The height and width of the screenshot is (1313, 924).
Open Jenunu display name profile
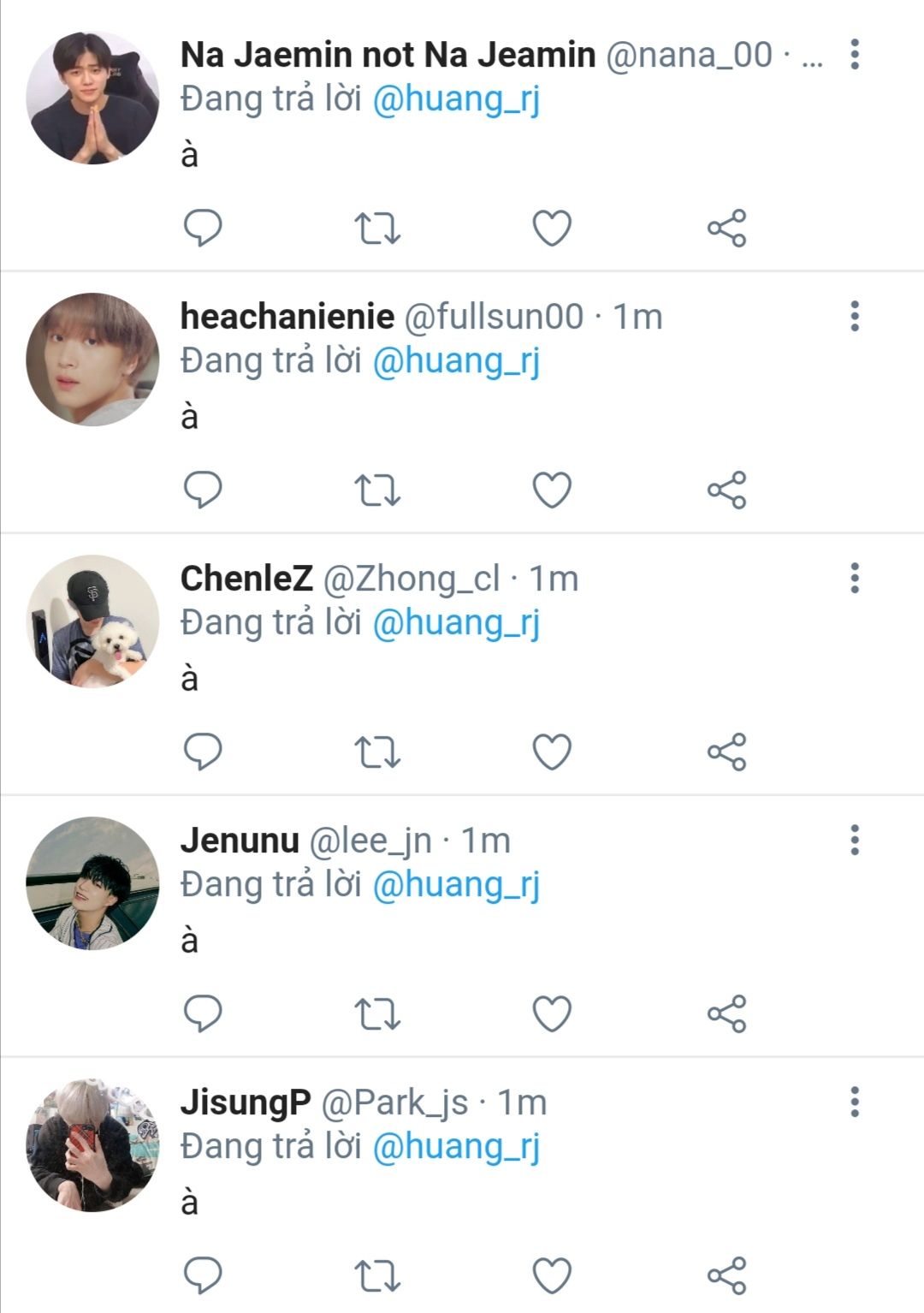pos(240,841)
